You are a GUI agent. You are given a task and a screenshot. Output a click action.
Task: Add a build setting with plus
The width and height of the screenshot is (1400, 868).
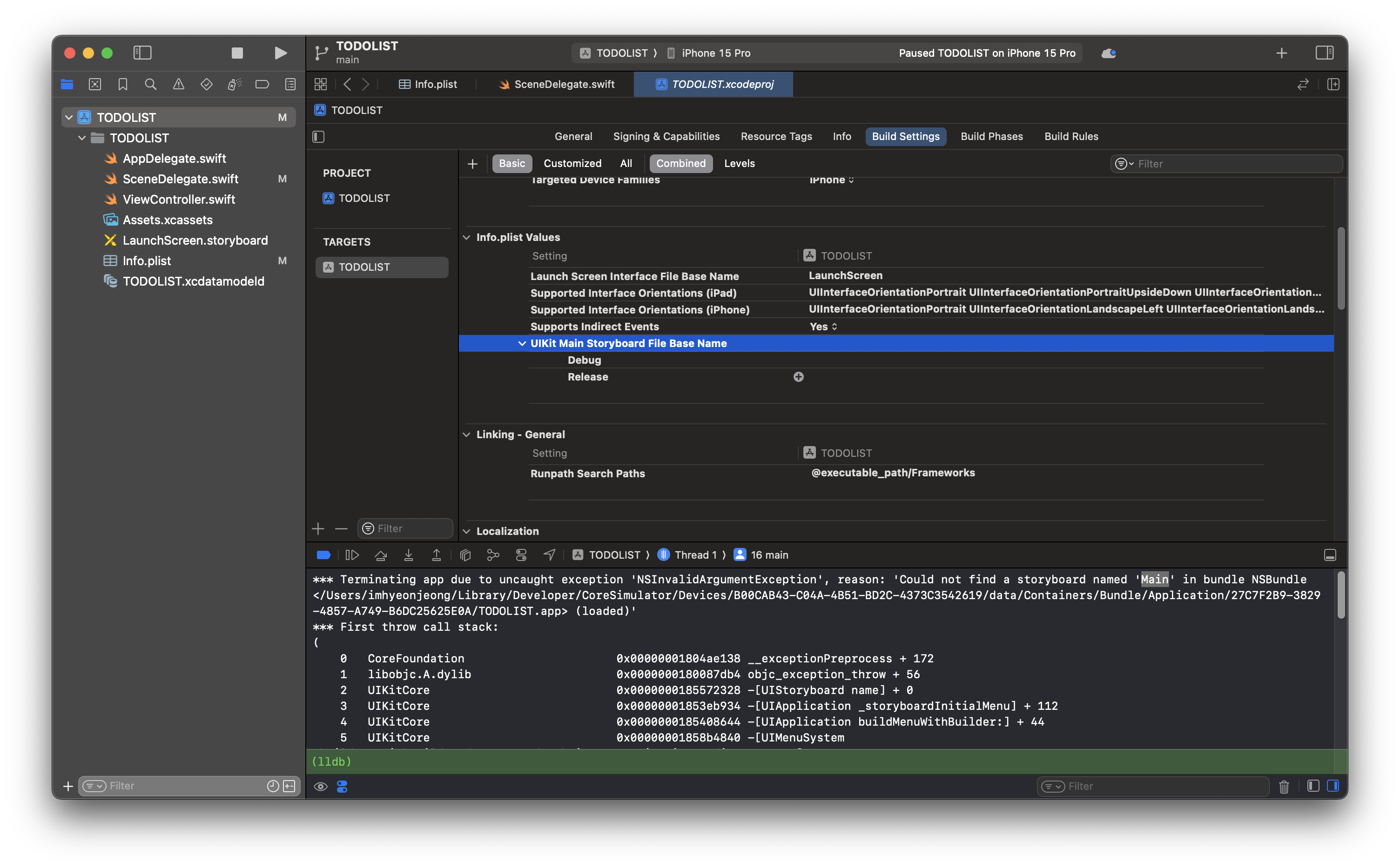pos(472,164)
